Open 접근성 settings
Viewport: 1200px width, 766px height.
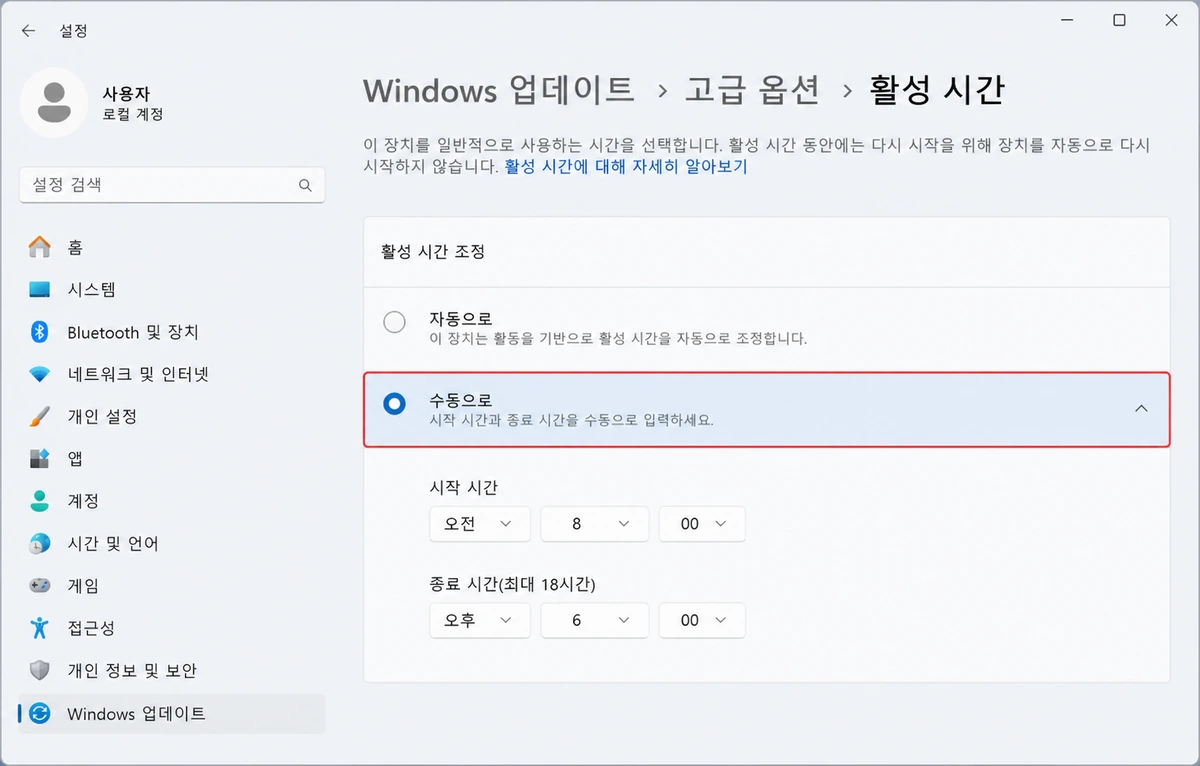point(172,628)
